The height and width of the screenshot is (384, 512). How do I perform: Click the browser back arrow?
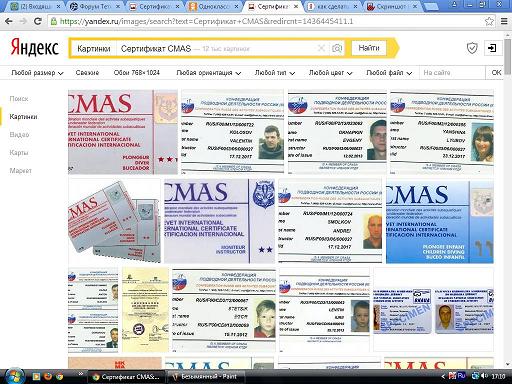click(9, 21)
